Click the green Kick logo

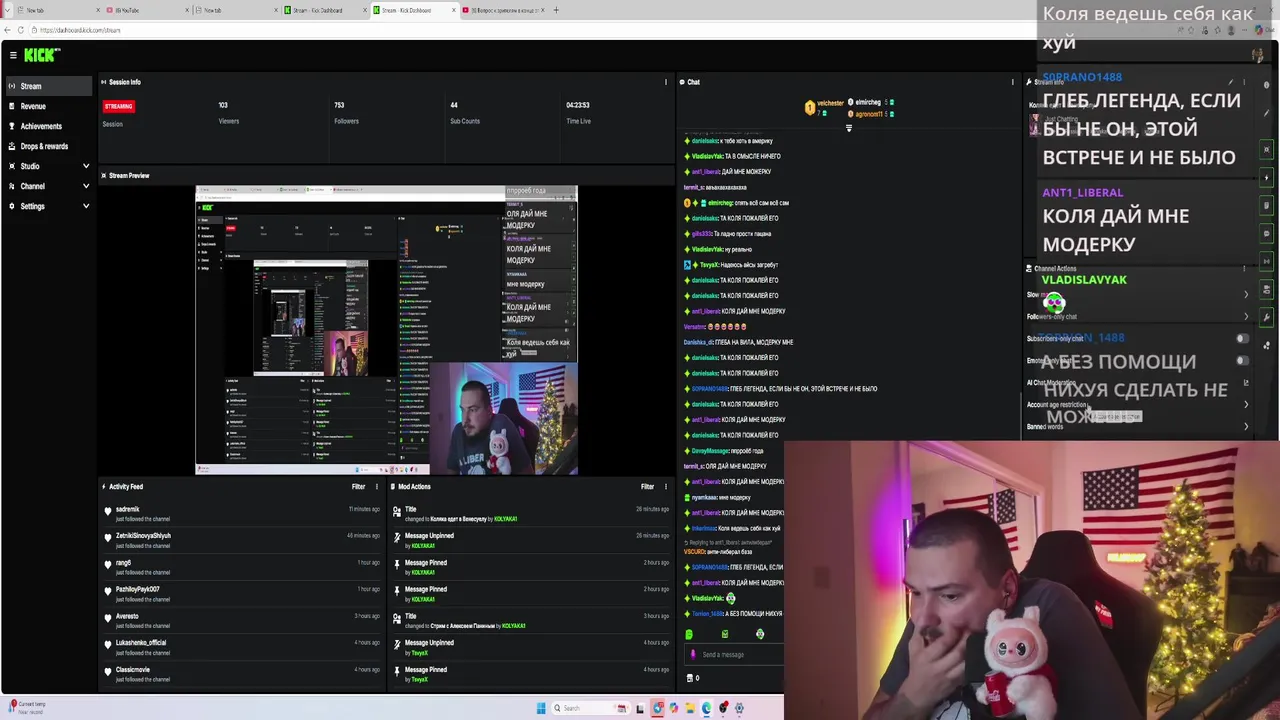[x=43, y=55]
